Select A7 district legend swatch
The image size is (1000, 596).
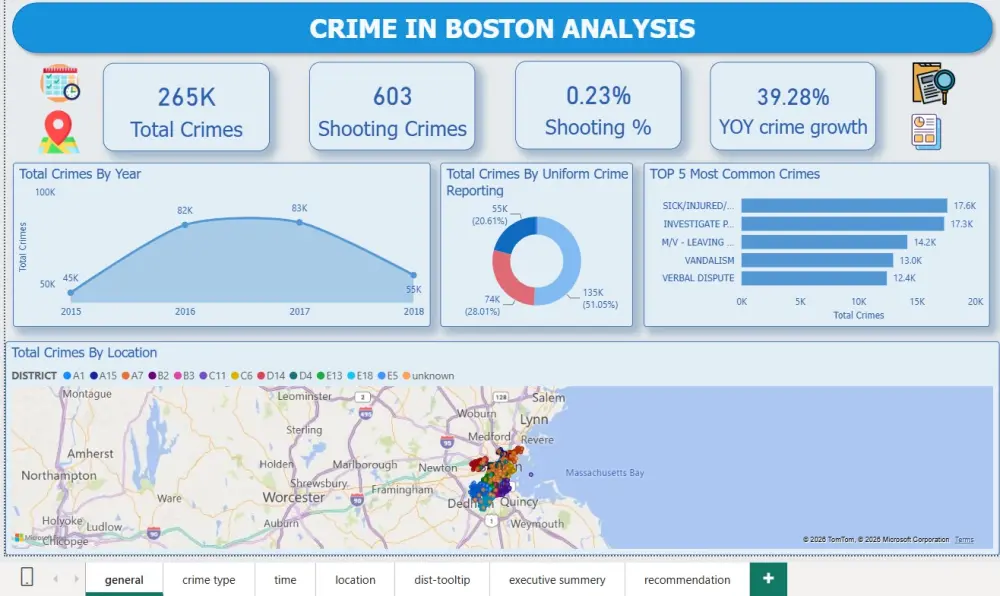tap(126, 376)
